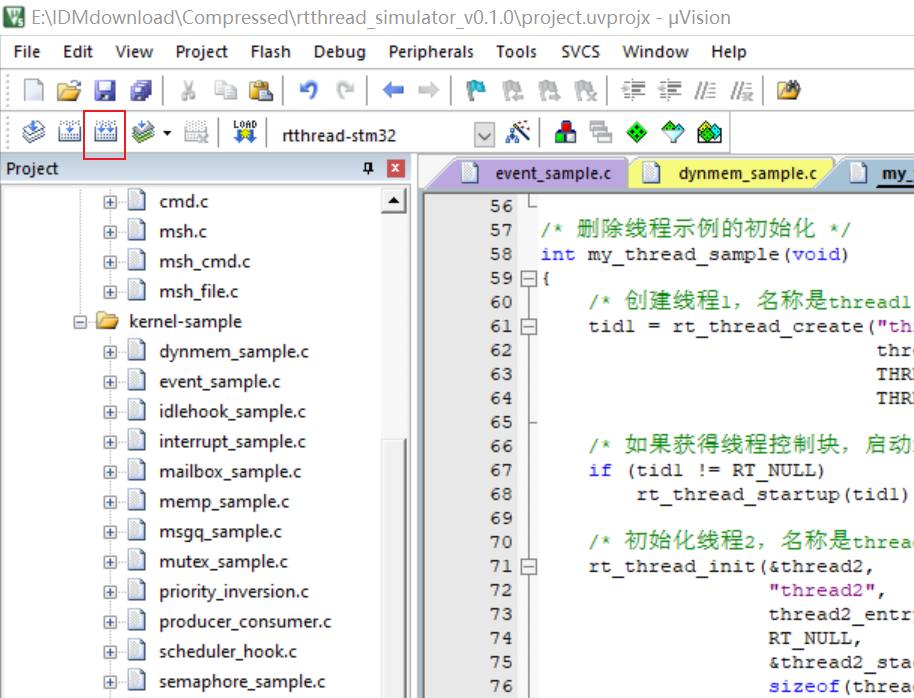Open the File menu
Viewport: 914px width, 698px height.
[x=27, y=52]
